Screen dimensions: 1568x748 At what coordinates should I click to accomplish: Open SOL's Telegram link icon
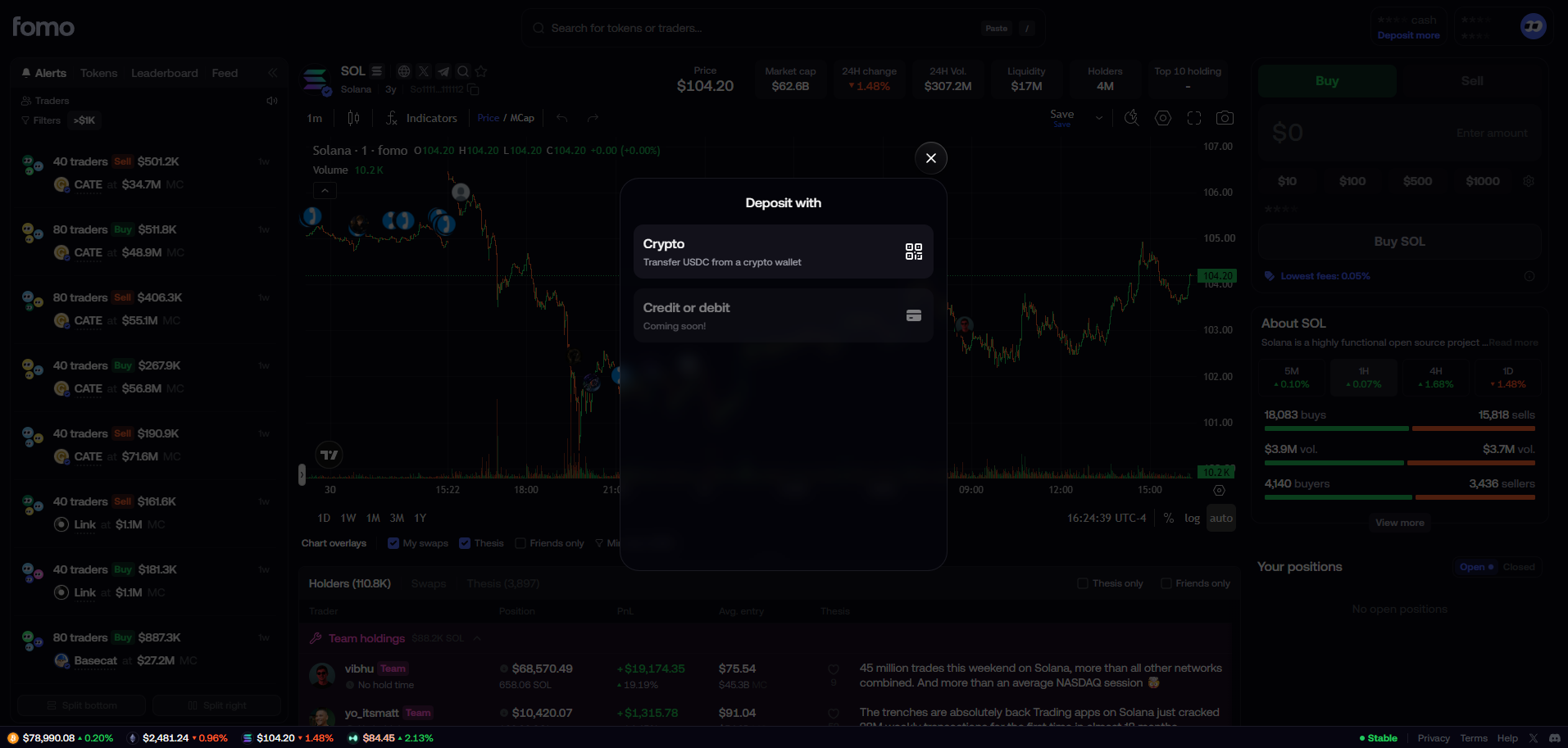click(x=443, y=71)
